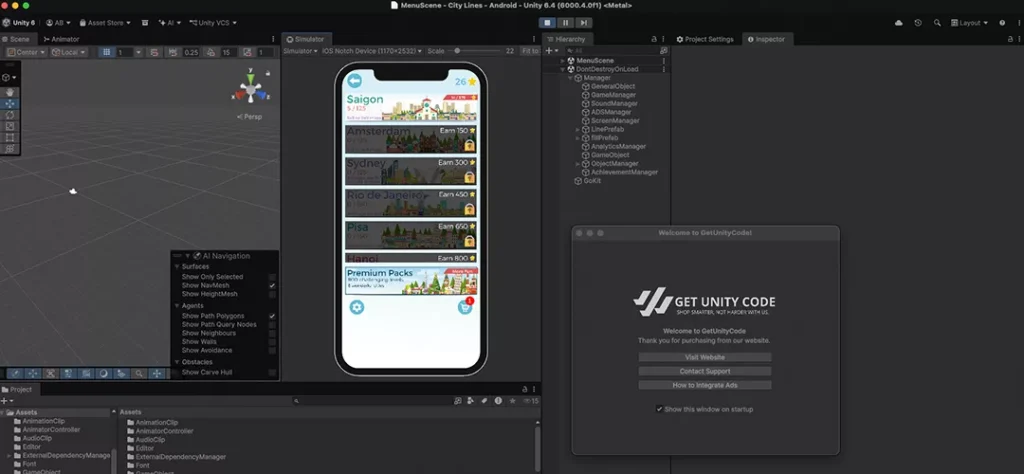Open game settings gear in simulator
Image resolution: width=1024 pixels, height=474 pixels.
[x=357, y=307]
